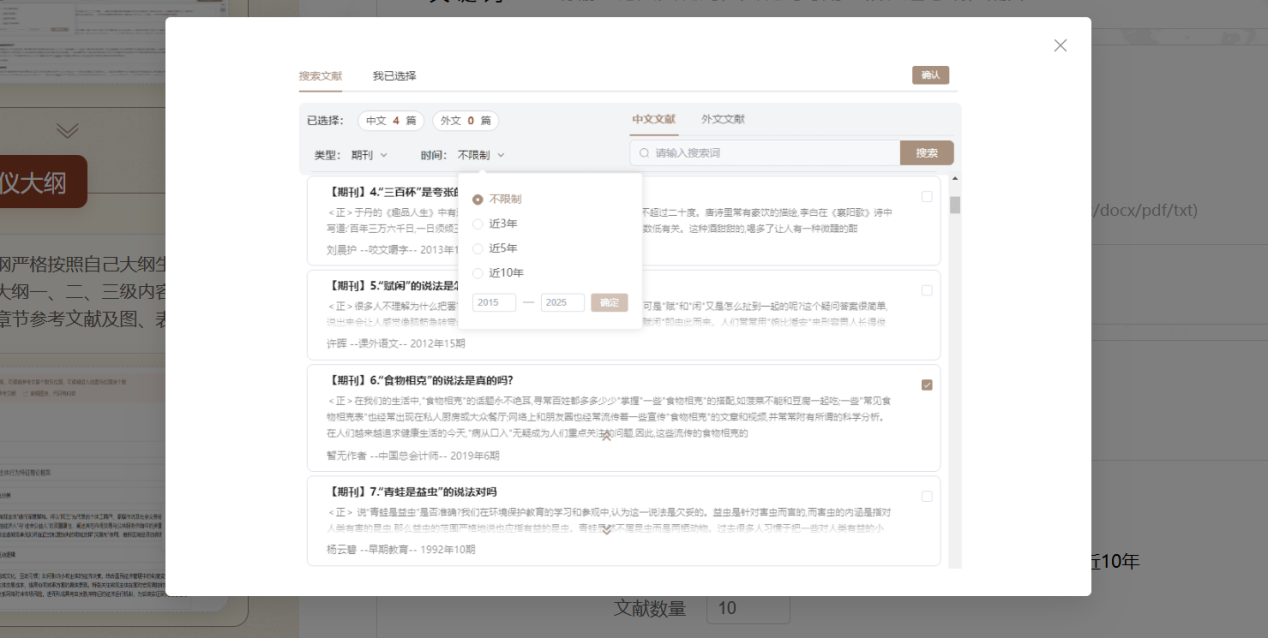Switch to the 我已选择 tab
The height and width of the screenshot is (638, 1268).
[x=394, y=76]
